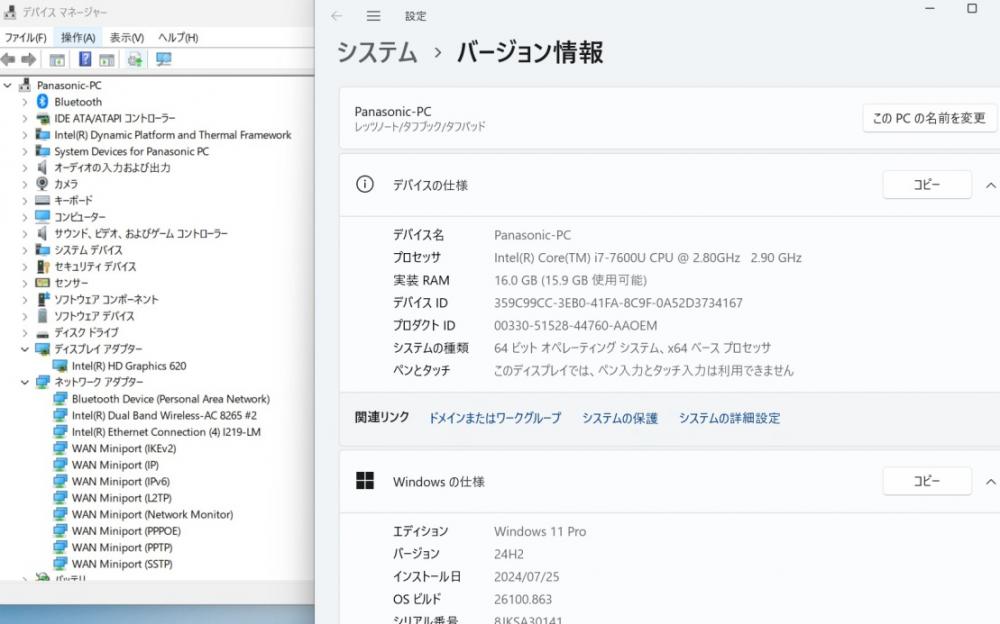Select the WAN Miniport (IKEv2) adapter icon

tap(61, 449)
